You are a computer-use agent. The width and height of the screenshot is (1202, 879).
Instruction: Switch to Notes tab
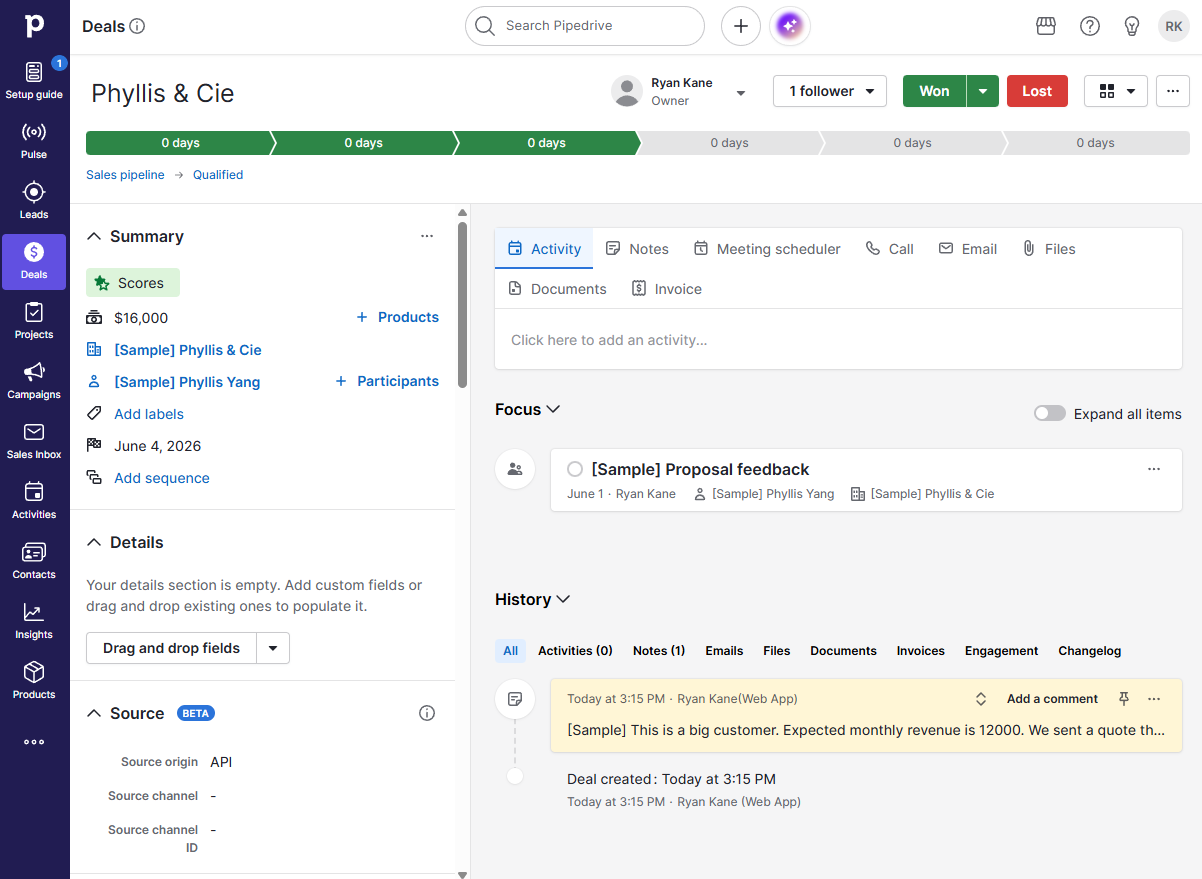pyautogui.click(x=637, y=249)
